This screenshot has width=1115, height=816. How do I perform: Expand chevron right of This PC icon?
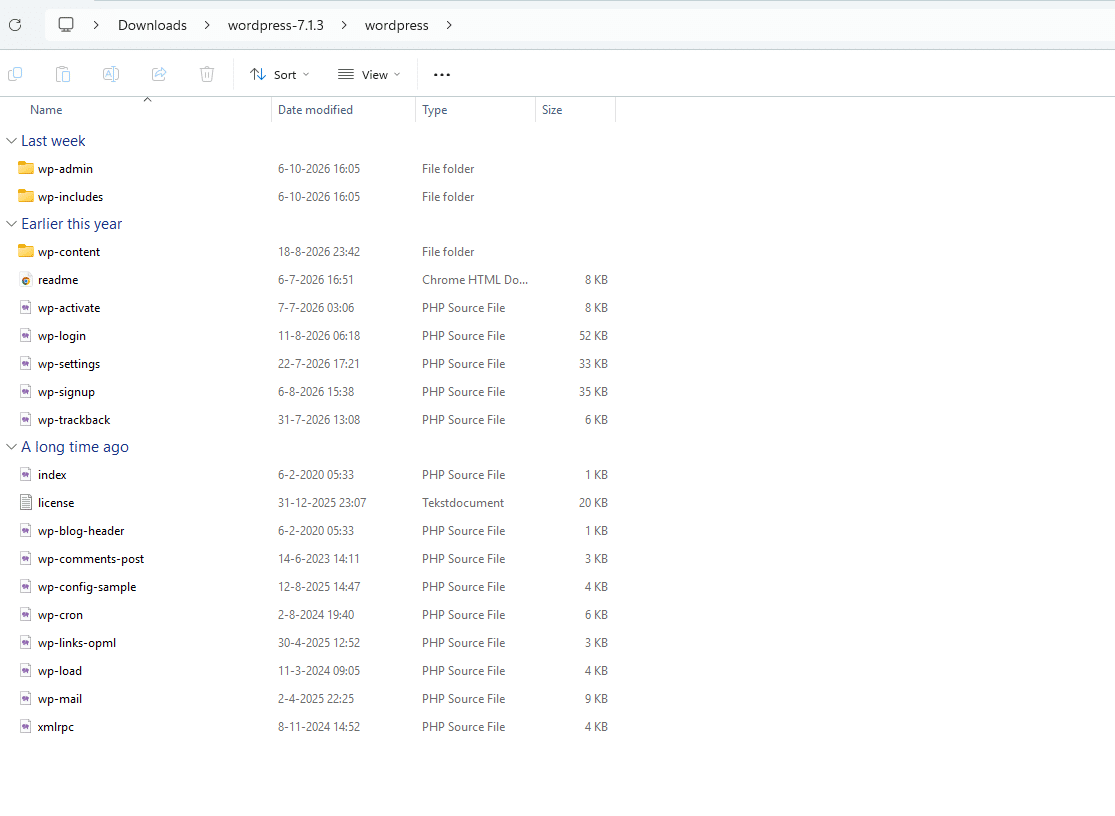[96, 26]
